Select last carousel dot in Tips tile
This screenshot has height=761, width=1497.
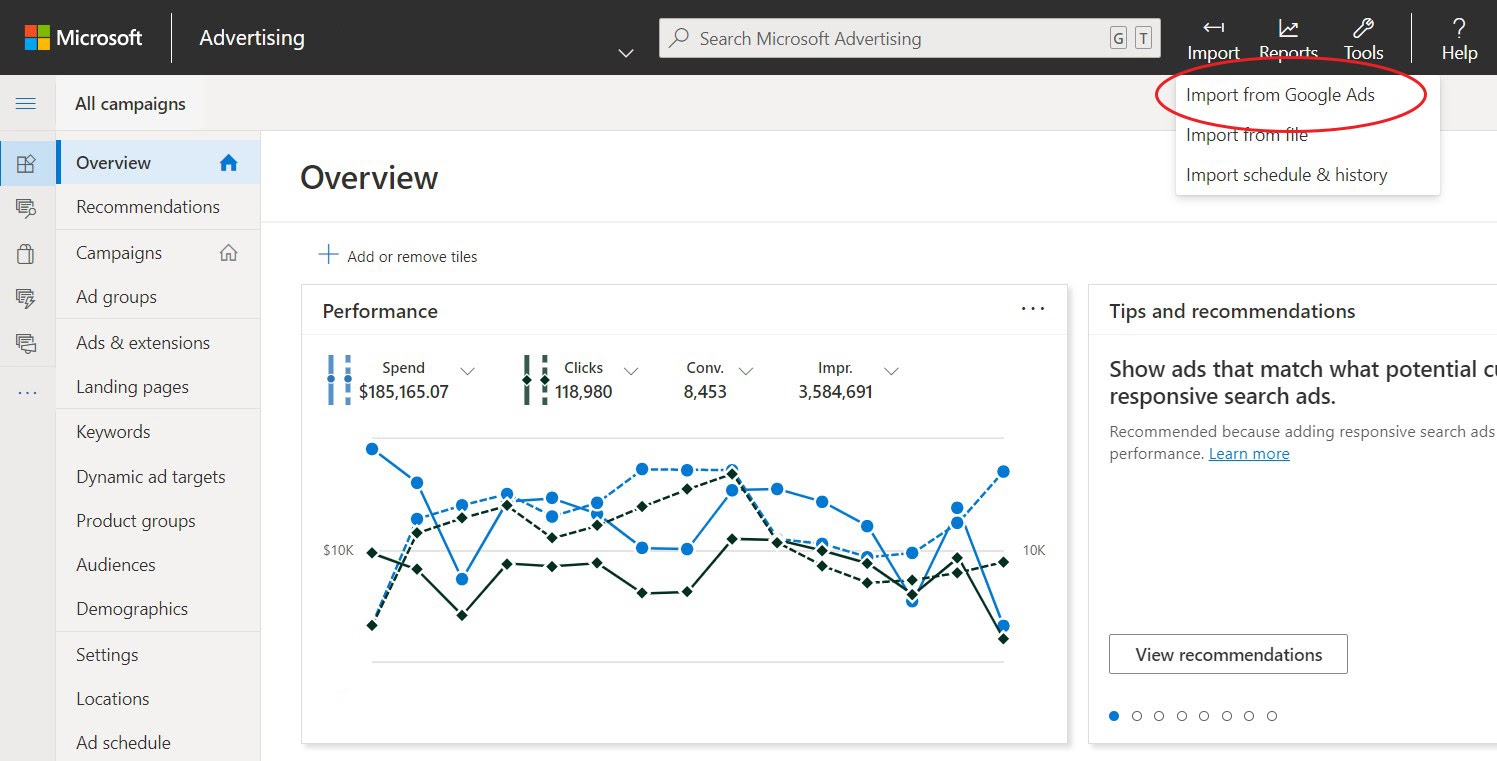[1272, 716]
